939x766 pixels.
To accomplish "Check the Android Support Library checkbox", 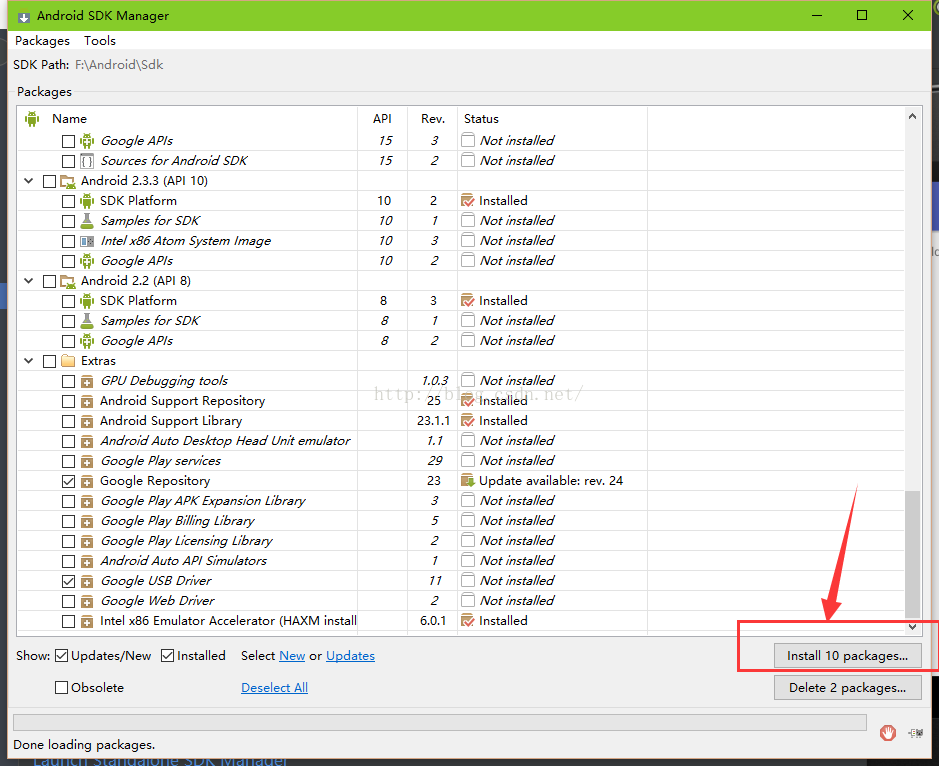I will tap(68, 421).
